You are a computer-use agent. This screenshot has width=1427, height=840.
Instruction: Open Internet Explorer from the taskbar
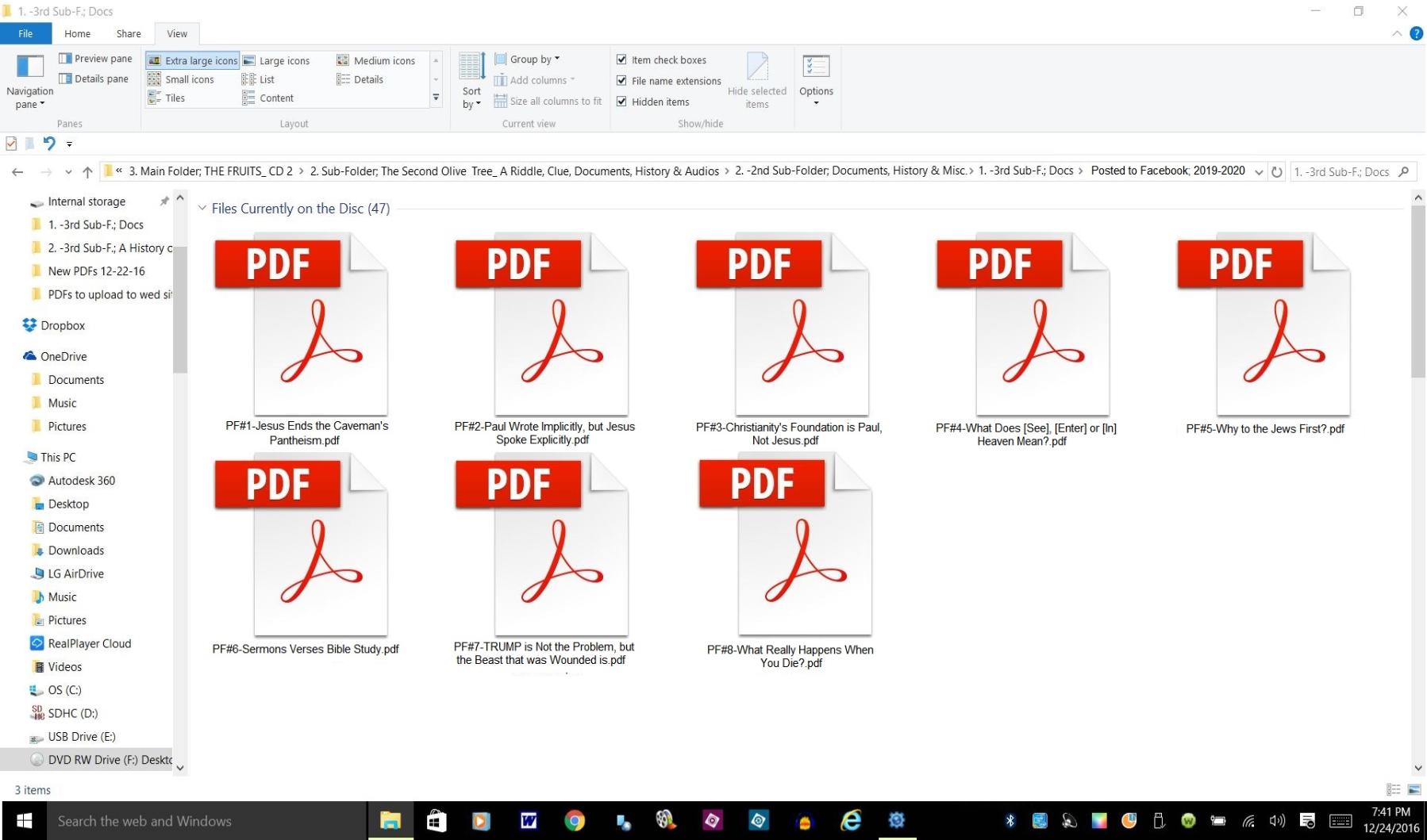click(x=851, y=821)
